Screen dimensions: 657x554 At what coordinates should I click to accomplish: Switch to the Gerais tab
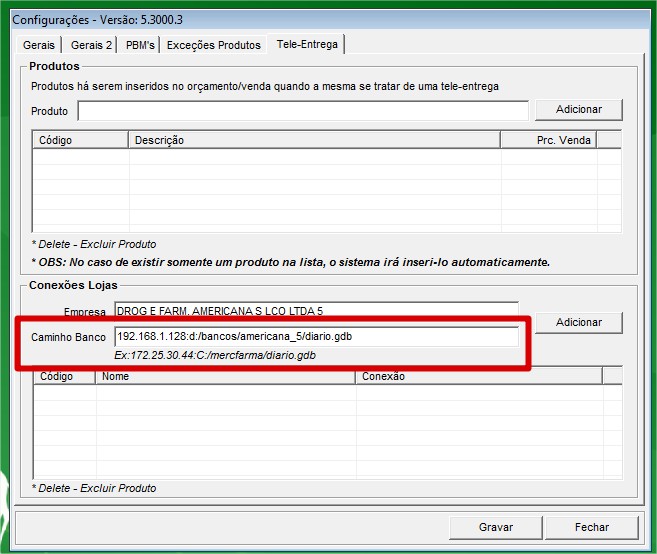[39, 45]
